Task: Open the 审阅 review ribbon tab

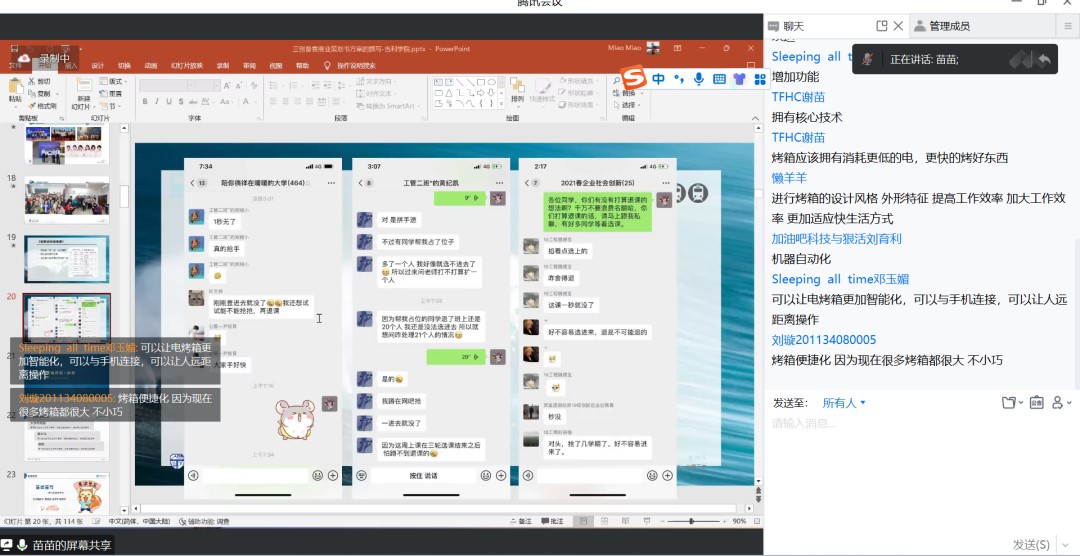Action: coord(249,66)
